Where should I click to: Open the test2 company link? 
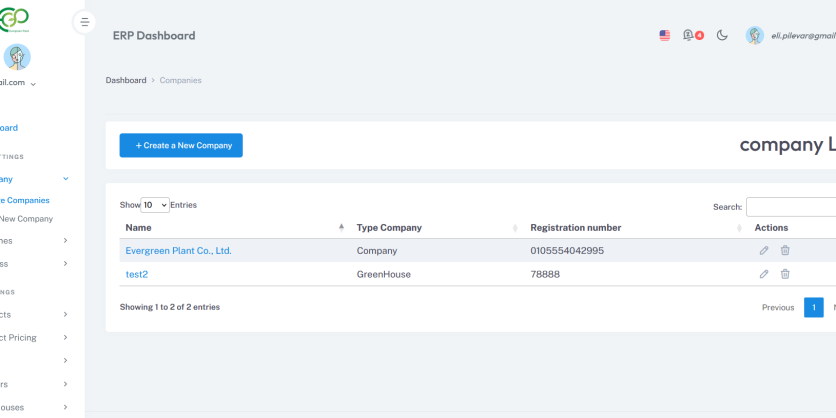(x=136, y=275)
